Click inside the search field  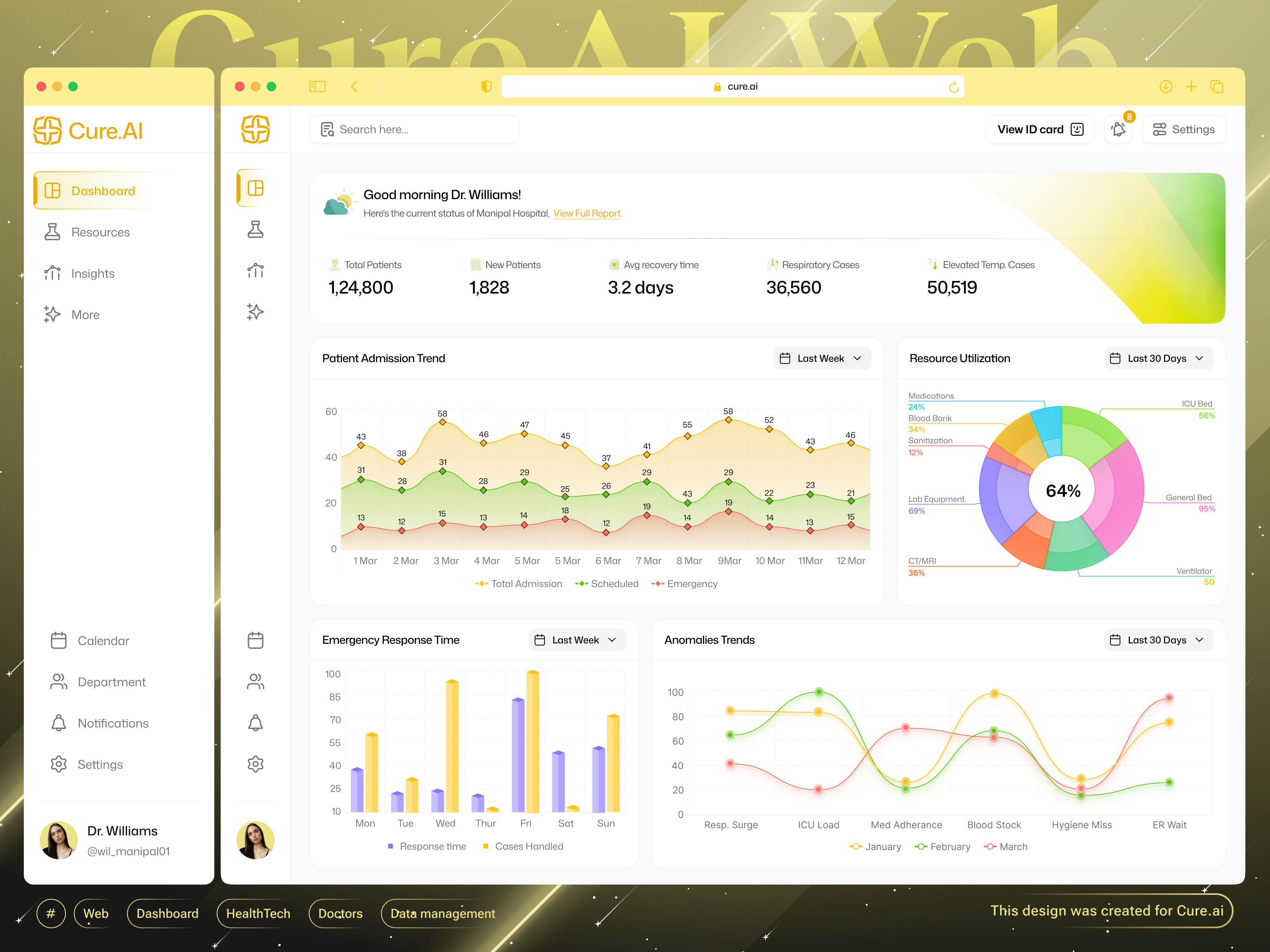point(414,129)
